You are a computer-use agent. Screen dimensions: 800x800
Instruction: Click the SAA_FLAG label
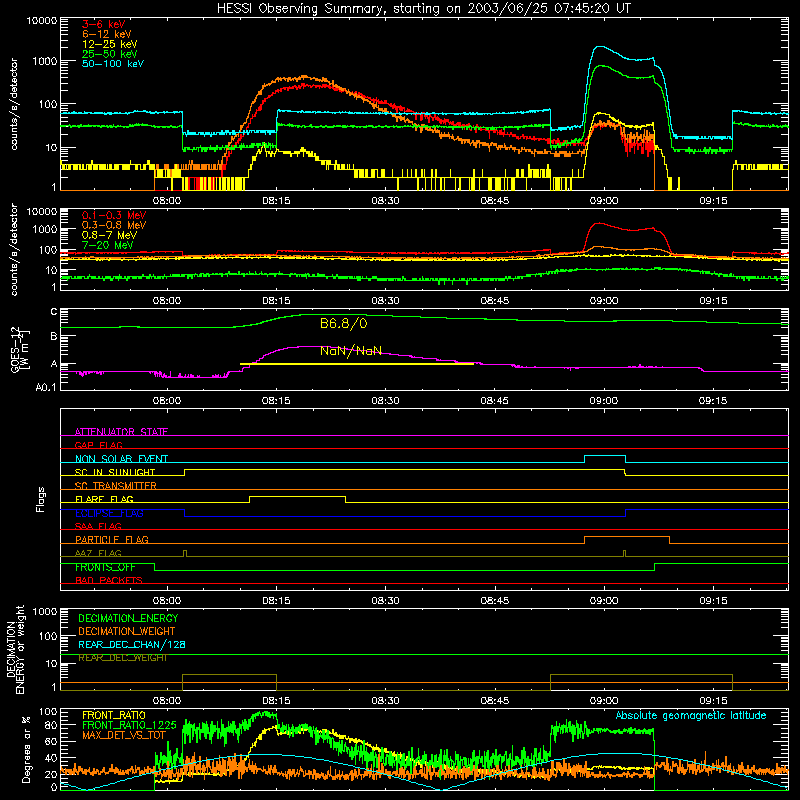point(98,526)
